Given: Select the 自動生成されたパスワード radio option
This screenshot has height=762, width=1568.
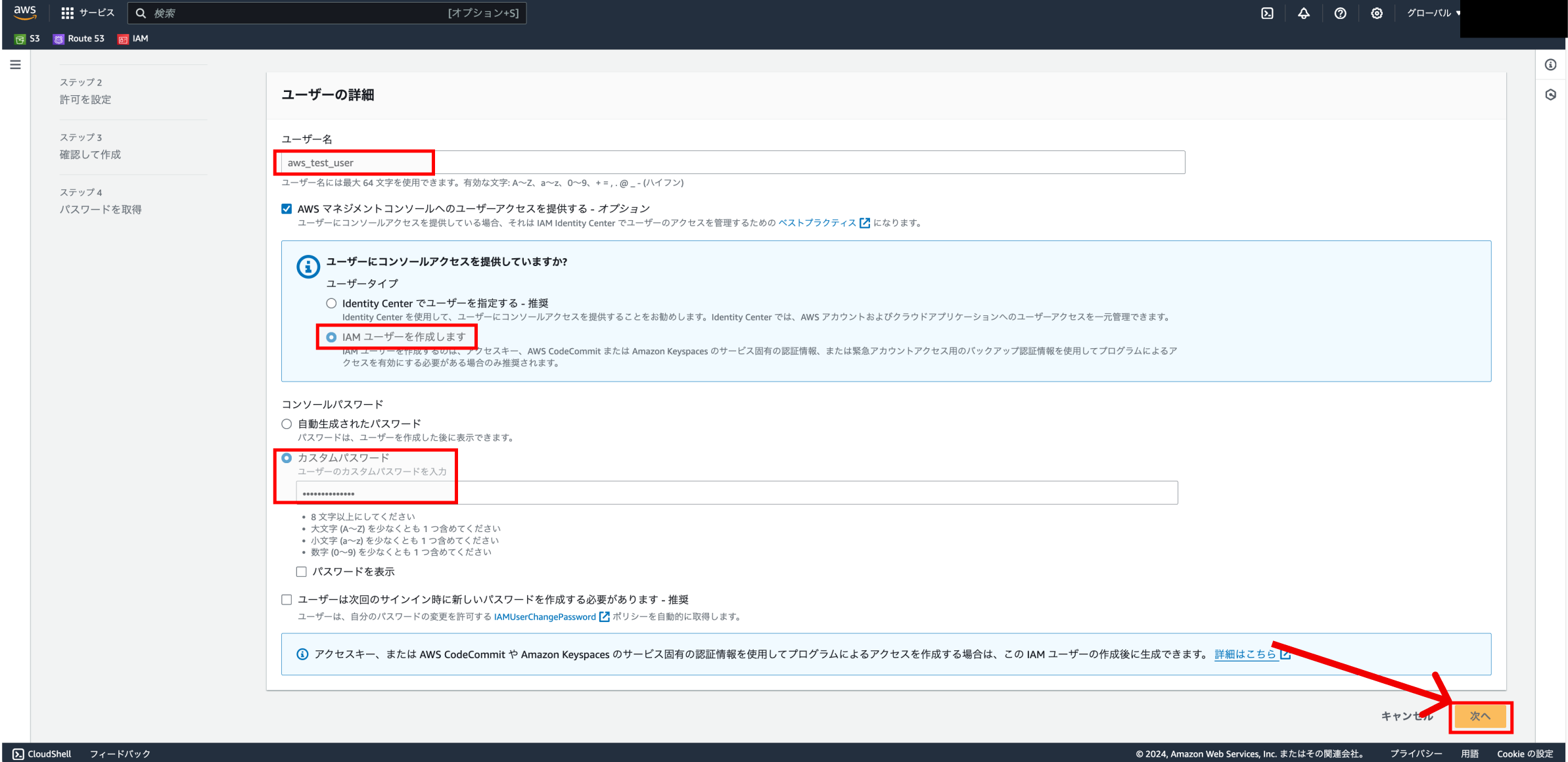Looking at the screenshot, I should [x=287, y=424].
